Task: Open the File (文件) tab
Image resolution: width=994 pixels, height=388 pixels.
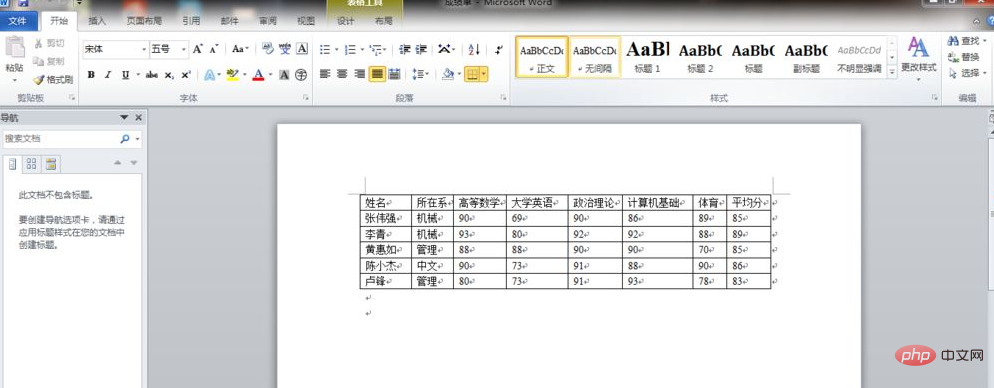Action: (x=17, y=21)
